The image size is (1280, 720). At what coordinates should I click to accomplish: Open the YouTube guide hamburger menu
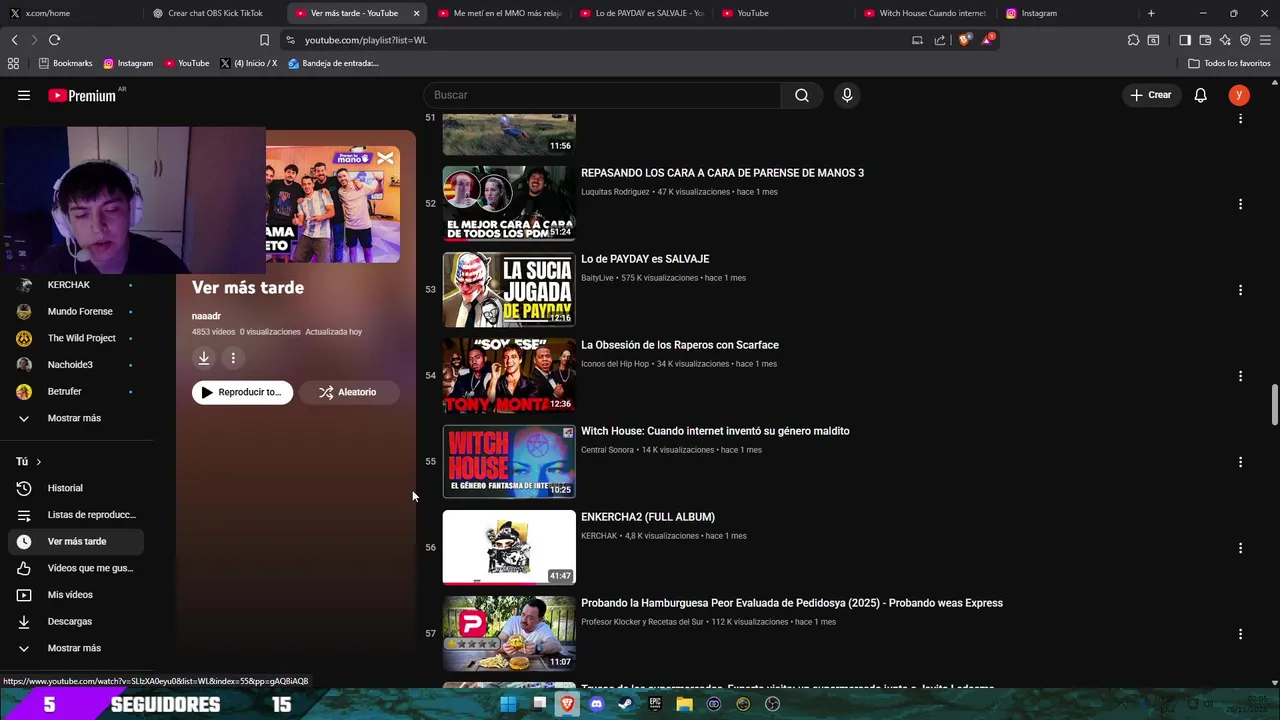tap(24, 95)
